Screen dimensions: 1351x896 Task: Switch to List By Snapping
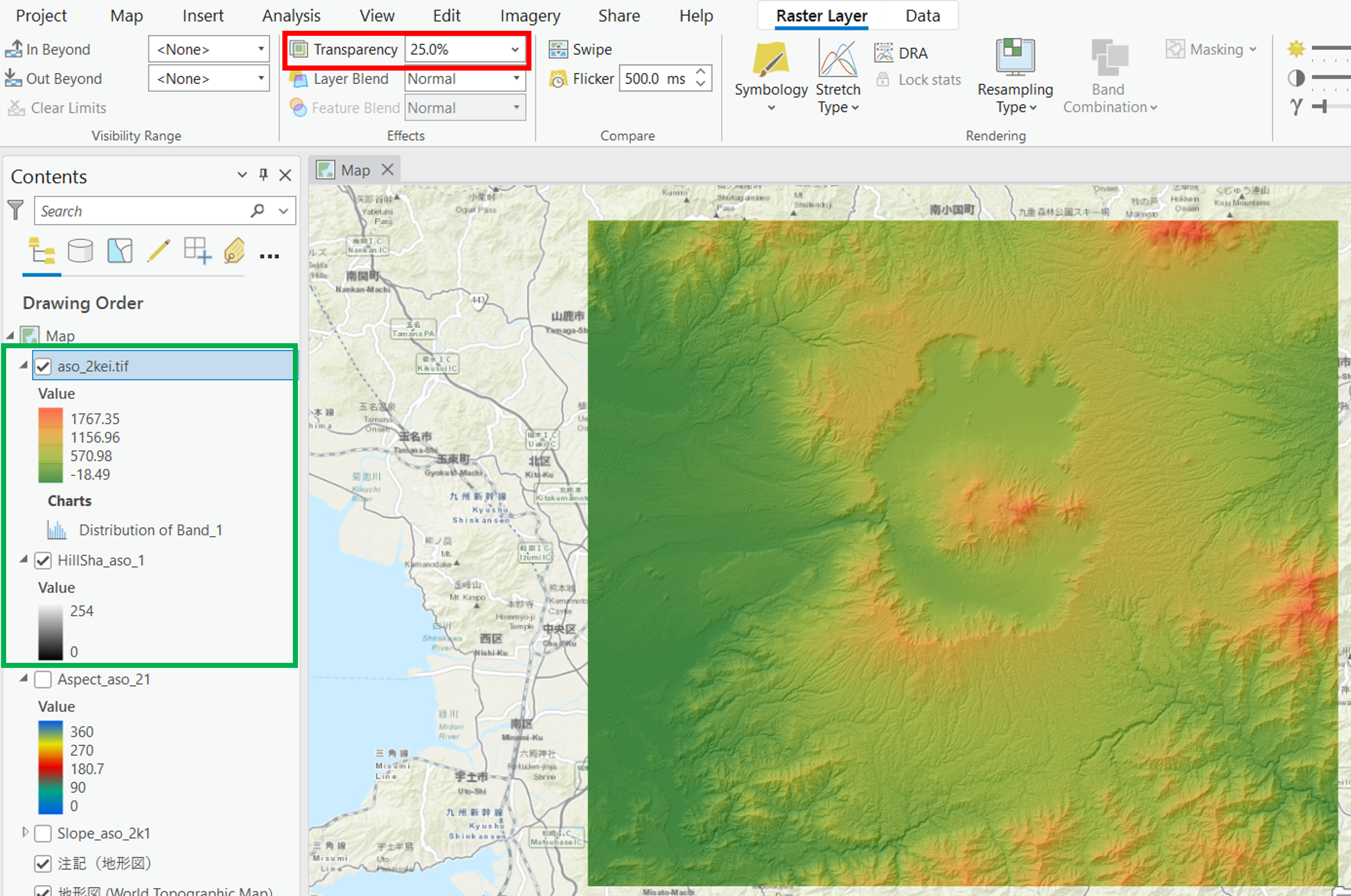point(198,251)
